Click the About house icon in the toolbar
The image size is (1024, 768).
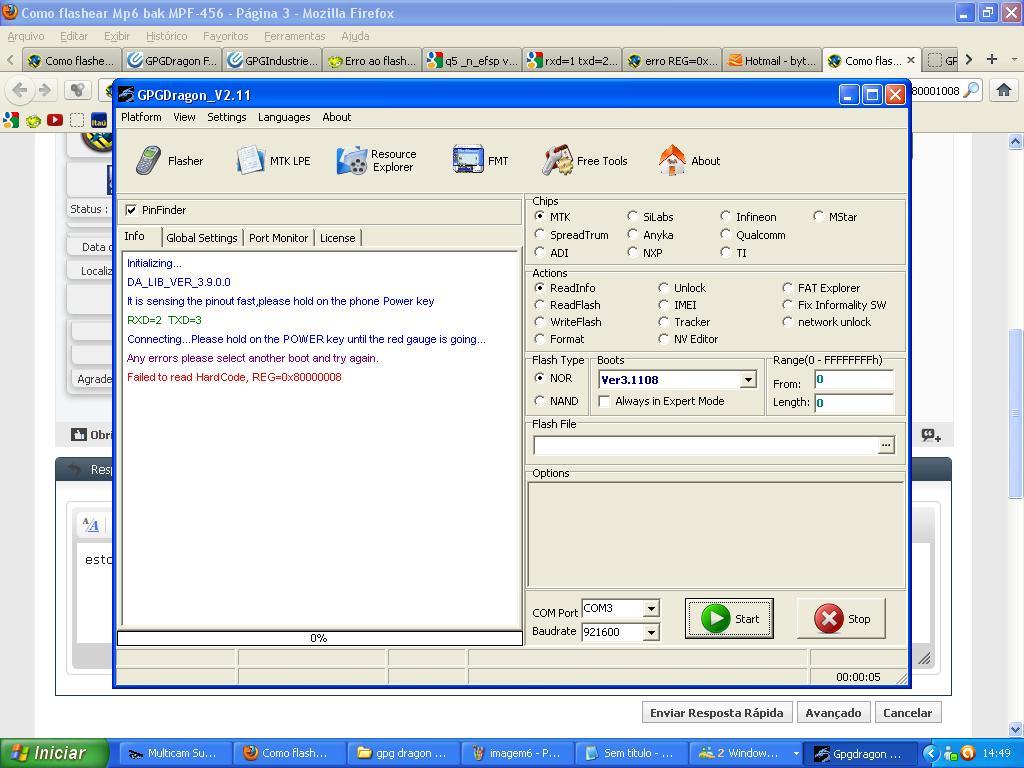click(672, 160)
